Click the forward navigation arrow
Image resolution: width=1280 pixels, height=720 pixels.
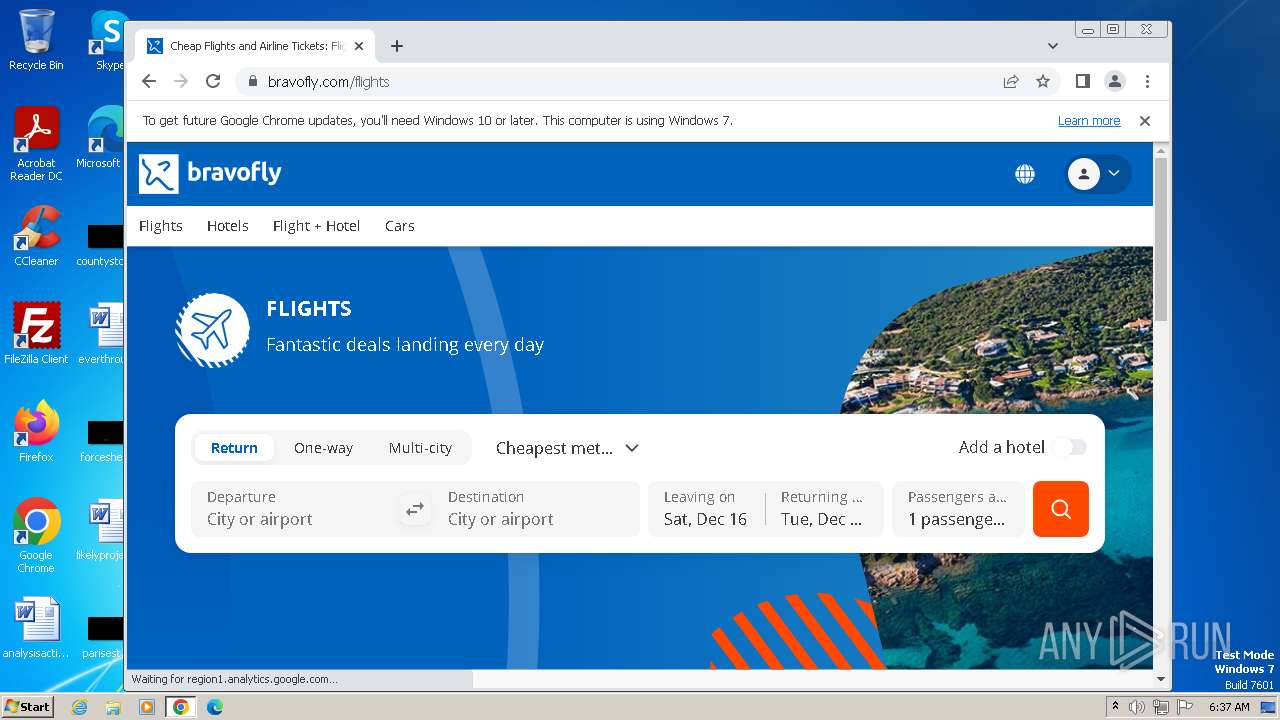(181, 82)
